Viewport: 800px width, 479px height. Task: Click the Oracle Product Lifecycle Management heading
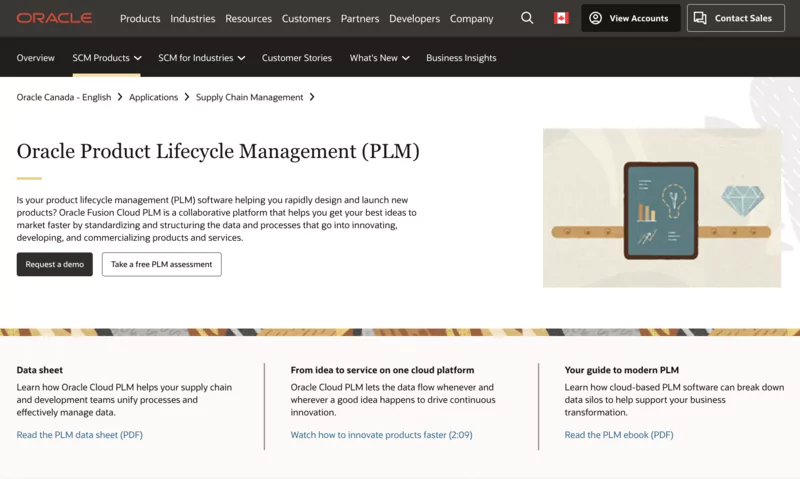pyautogui.click(x=218, y=152)
